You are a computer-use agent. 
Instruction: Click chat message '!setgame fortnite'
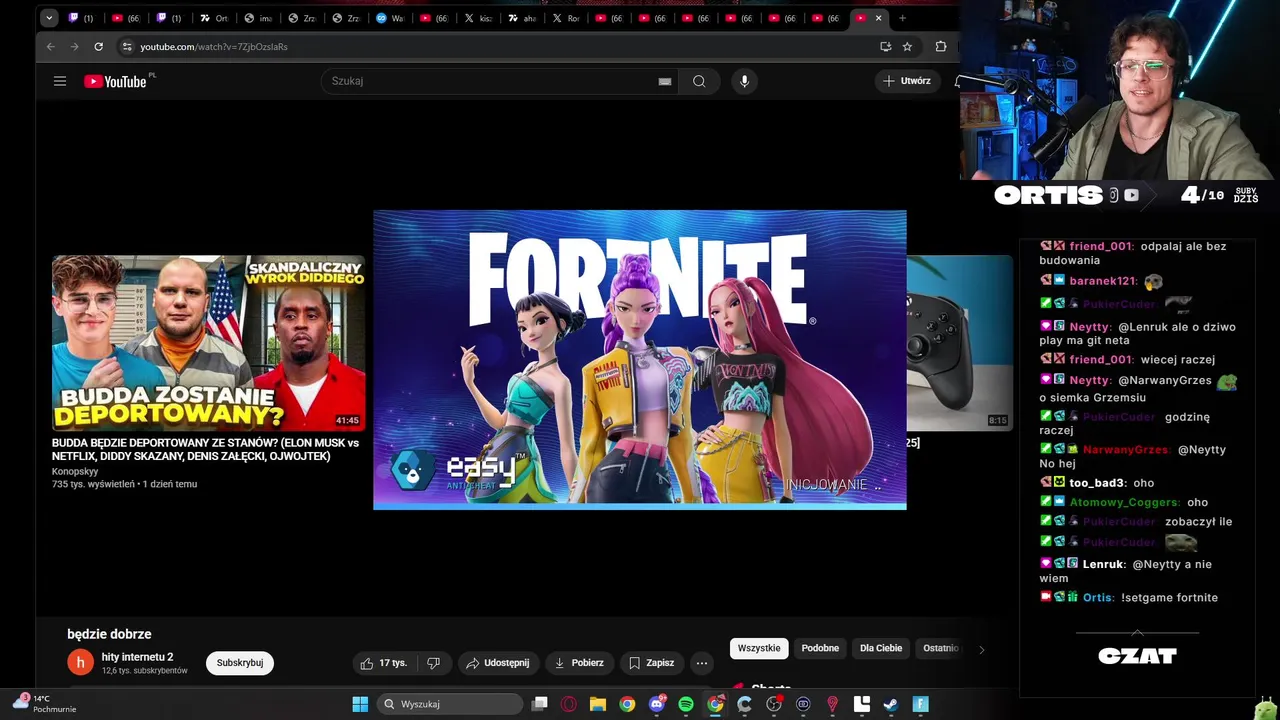(x=1169, y=598)
